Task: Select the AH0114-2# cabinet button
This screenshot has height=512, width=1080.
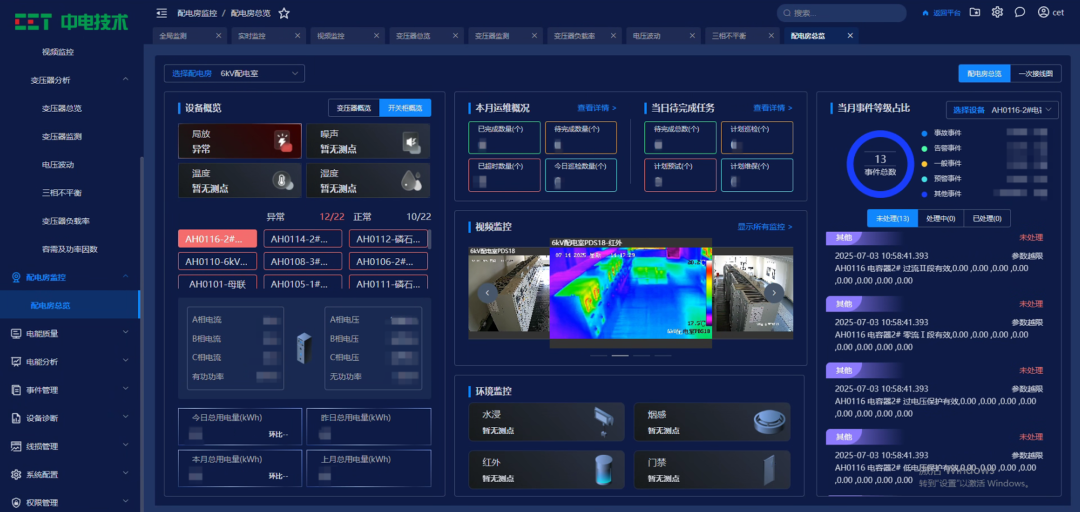Action: (302, 239)
